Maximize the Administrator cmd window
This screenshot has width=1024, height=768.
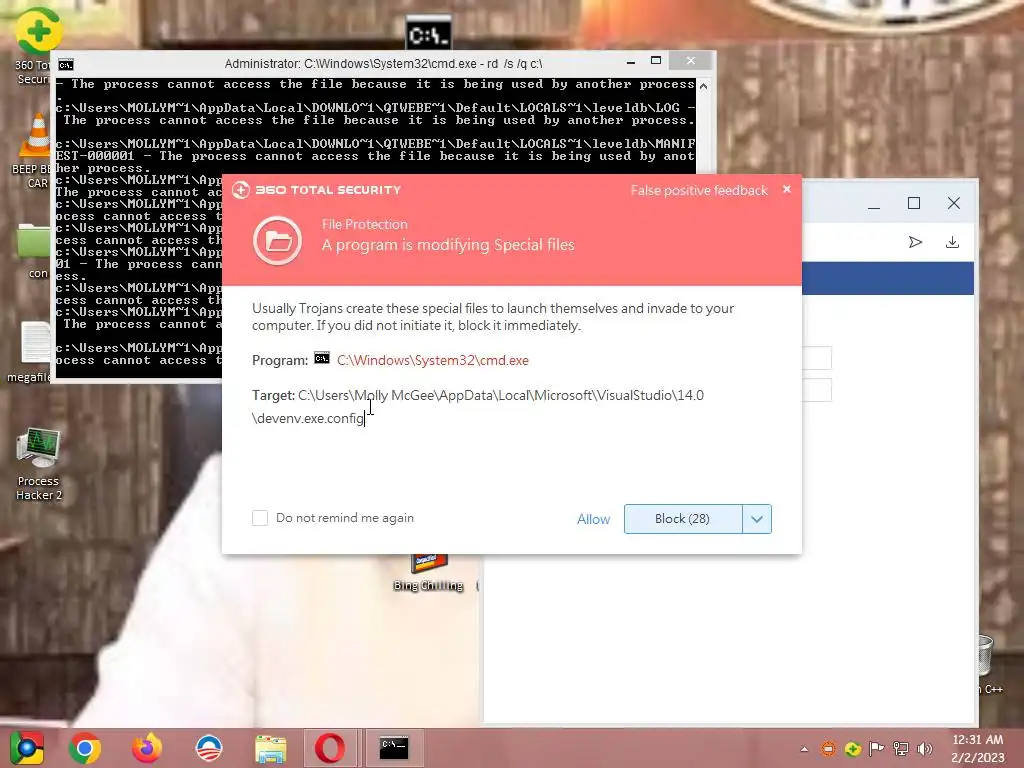click(x=656, y=61)
